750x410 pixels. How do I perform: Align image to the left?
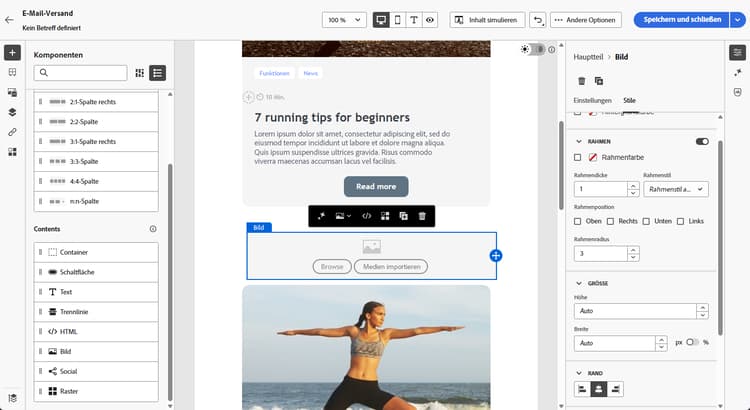click(x=582, y=389)
